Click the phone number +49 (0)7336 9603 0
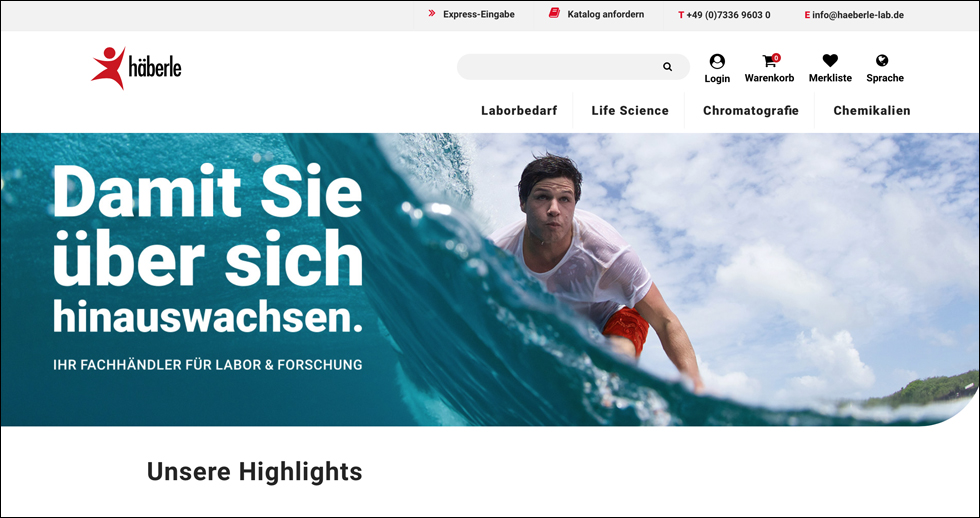Viewport: 980px width, 518px height. point(728,15)
